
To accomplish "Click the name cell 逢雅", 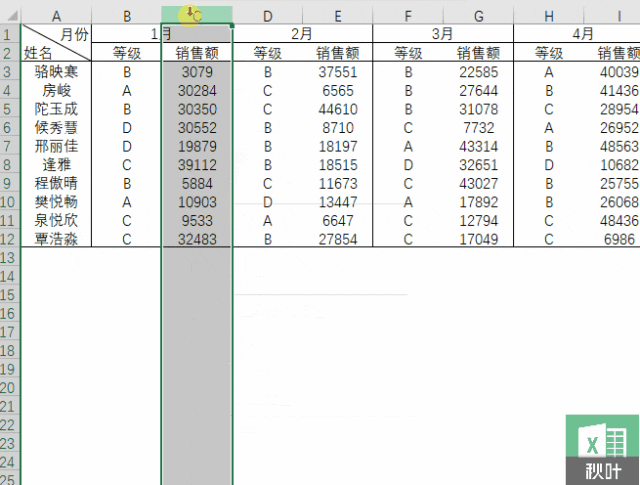I will pos(56,165).
